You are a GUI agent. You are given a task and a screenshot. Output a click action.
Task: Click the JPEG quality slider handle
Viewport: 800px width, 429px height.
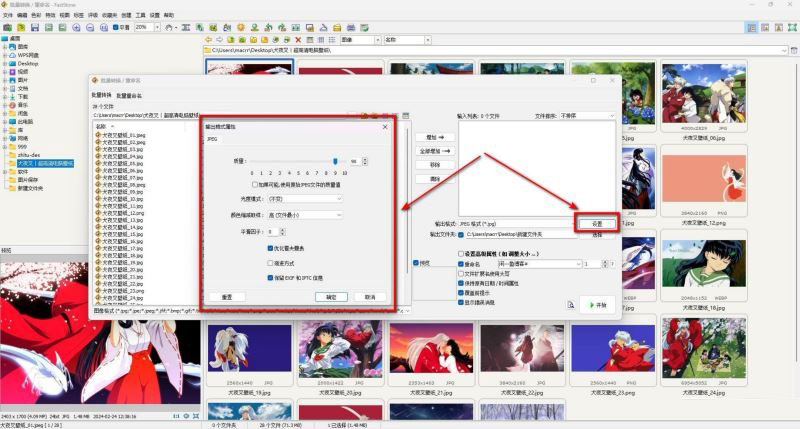pyautogui.click(x=335, y=161)
